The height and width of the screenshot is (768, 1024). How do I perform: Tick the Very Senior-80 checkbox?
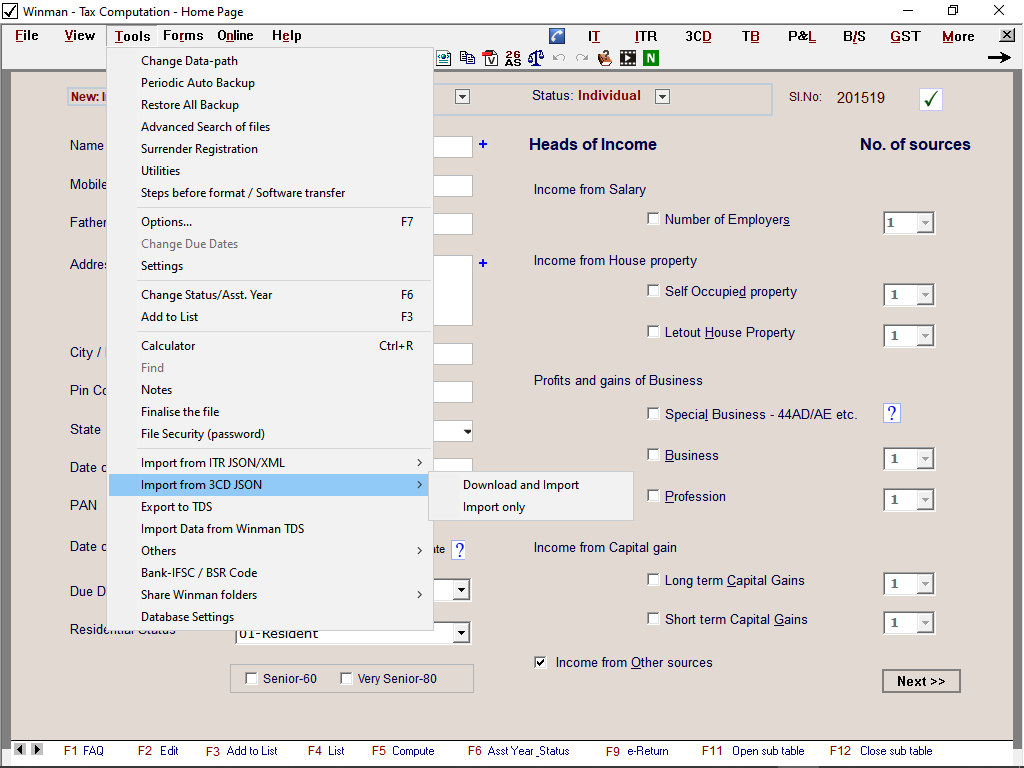346,679
